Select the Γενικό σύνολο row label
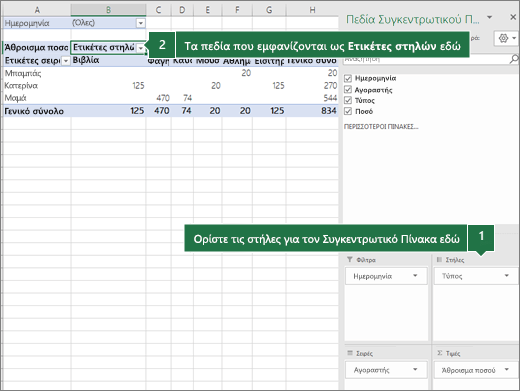The width and height of the screenshot is (520, 391). (34, 111)
